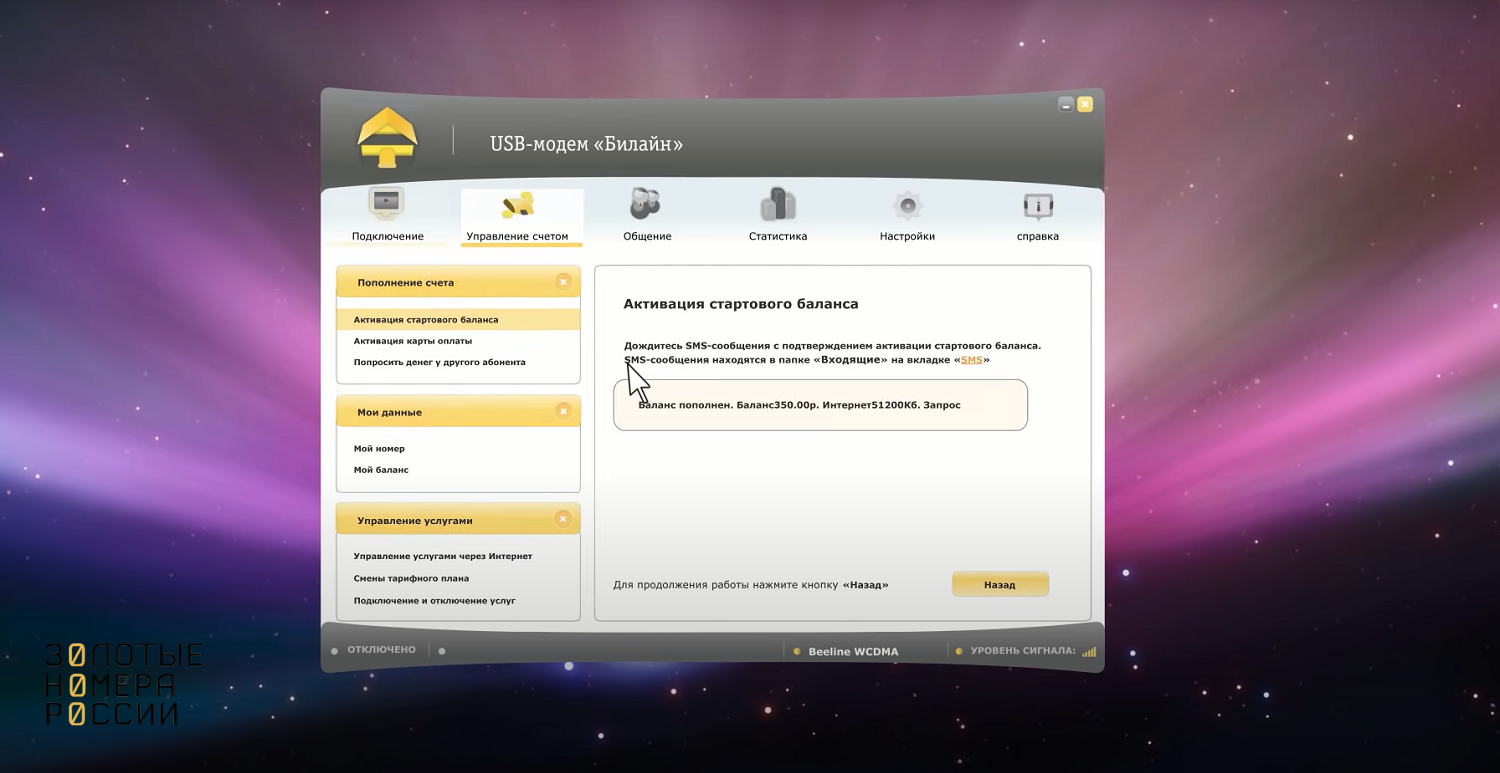Close the USB-модем Билайн window
1500x773 pixels.
(x=1085, y=104)
